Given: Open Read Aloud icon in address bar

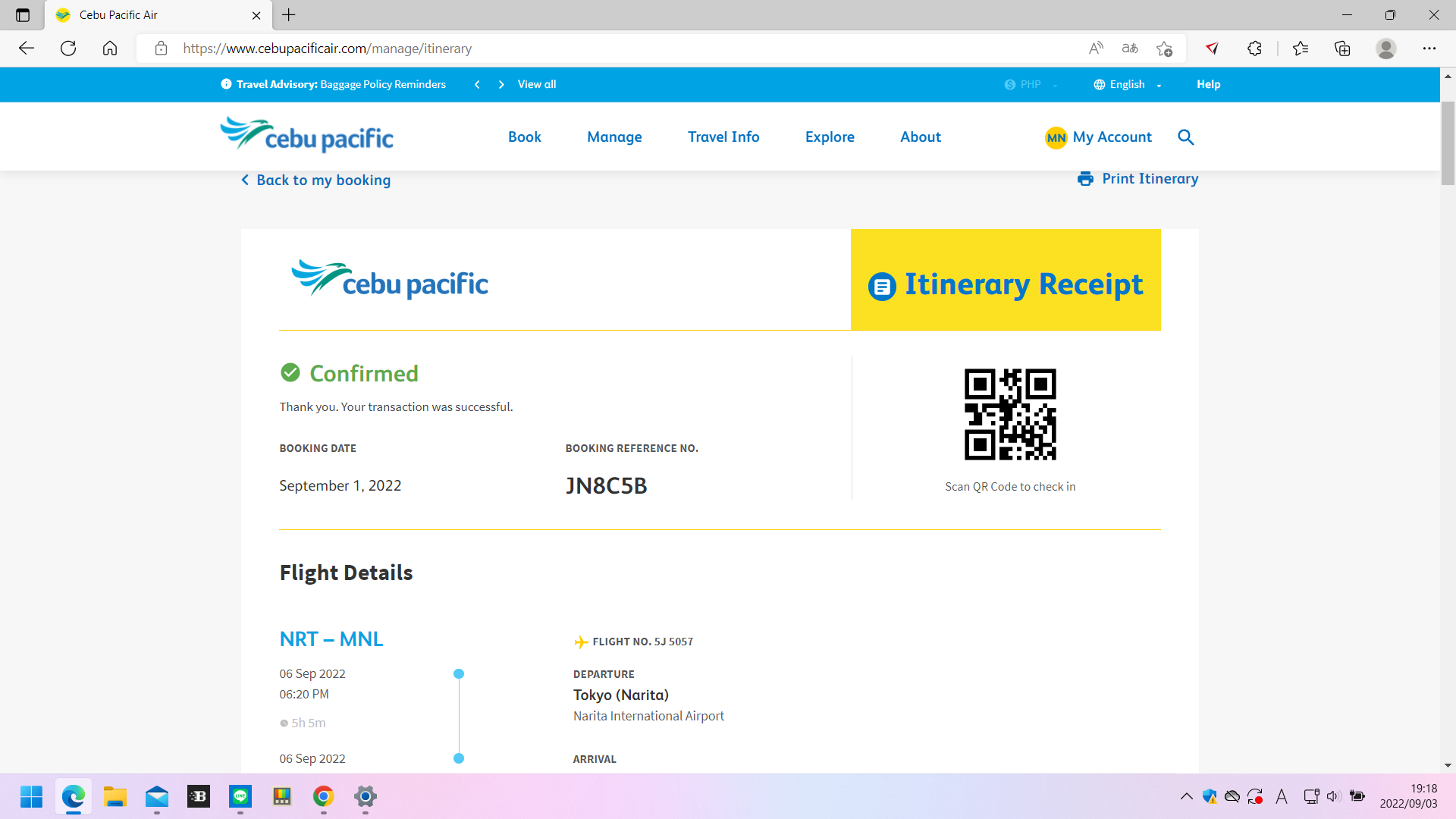Looking at the screenshot, I should tap(1096, 49).
